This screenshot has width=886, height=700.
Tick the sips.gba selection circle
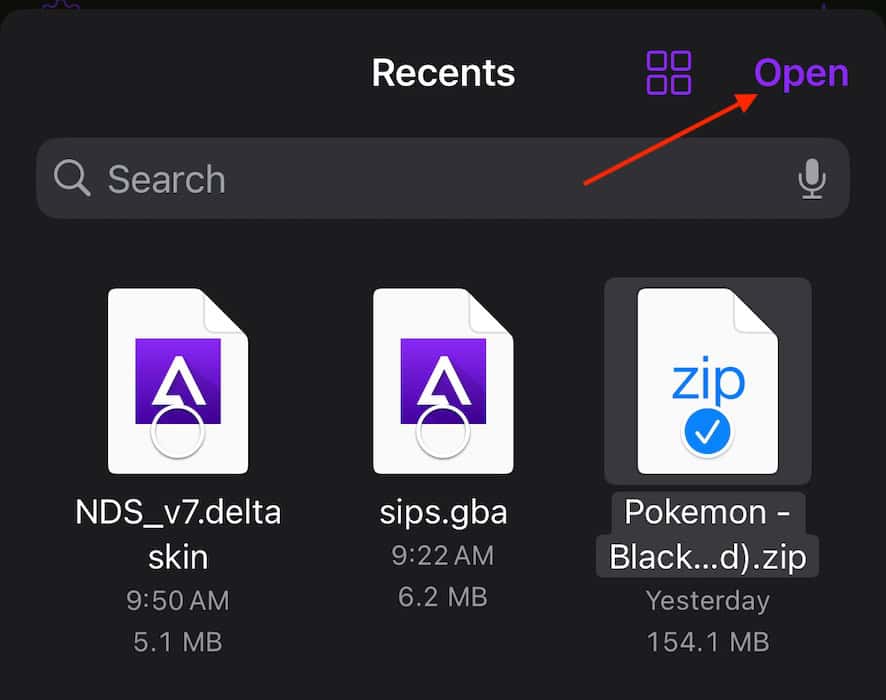click(x=443, y=432)
